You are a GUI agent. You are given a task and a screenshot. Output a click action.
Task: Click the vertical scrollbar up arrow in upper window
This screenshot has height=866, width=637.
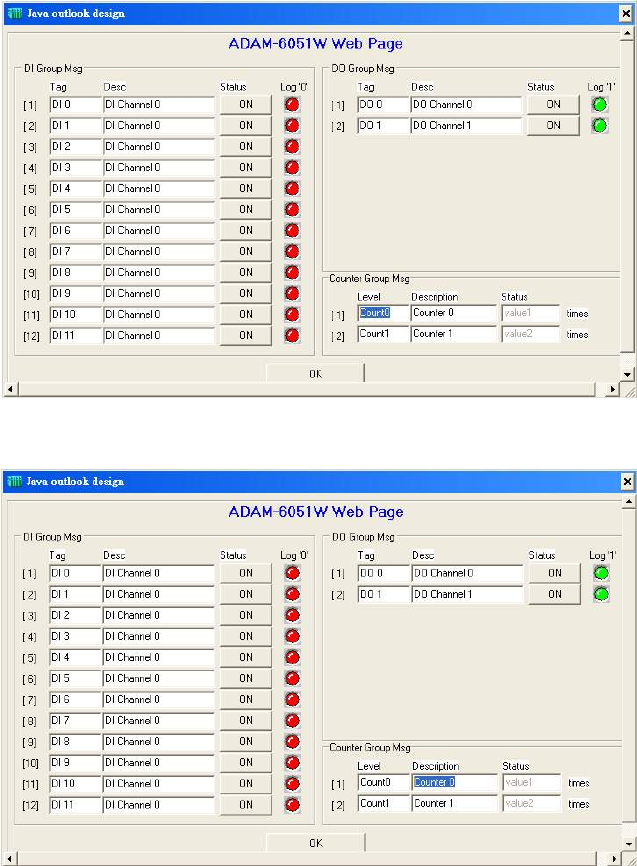click(x=627, y=34)
